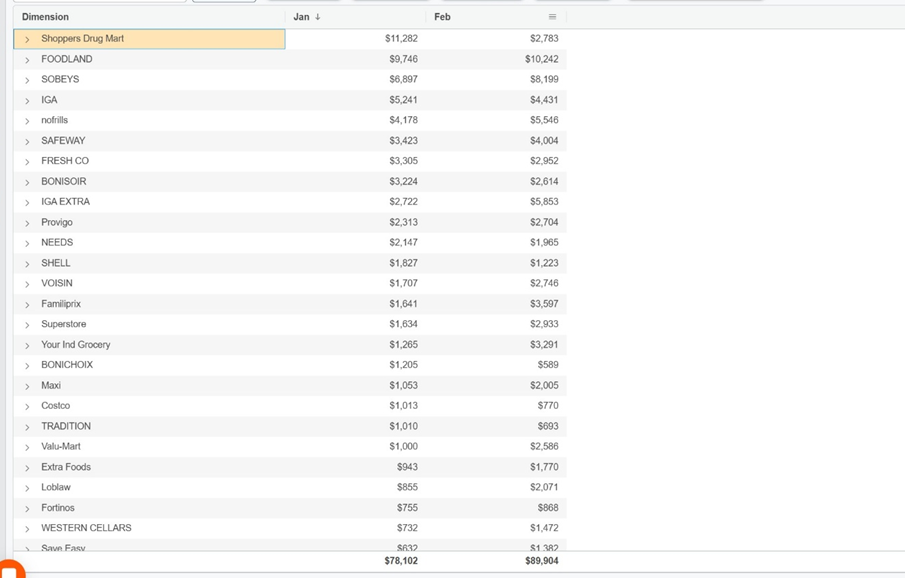Click Jan value $1,000
The height and width of the screenshot is (578, 905).
403,446
